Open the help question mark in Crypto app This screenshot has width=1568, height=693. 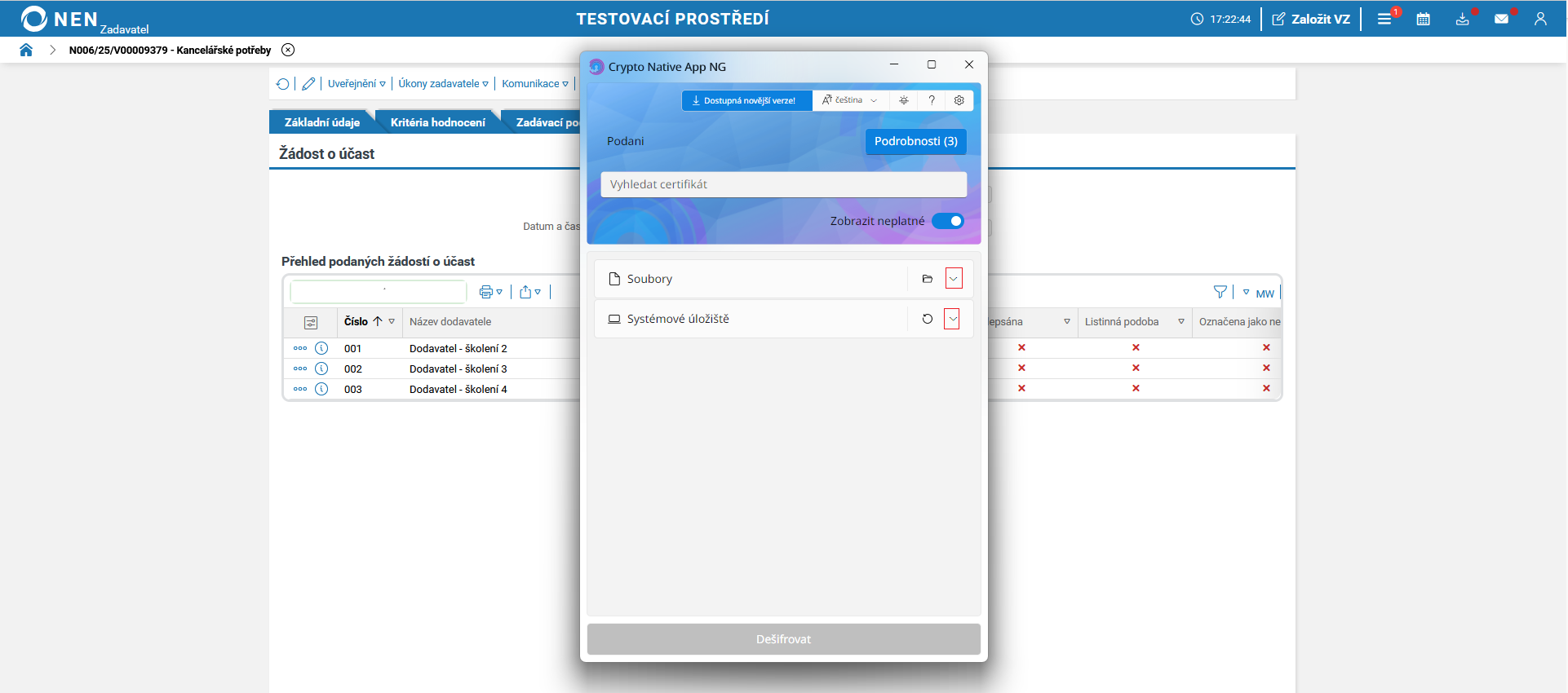point(932,100)
